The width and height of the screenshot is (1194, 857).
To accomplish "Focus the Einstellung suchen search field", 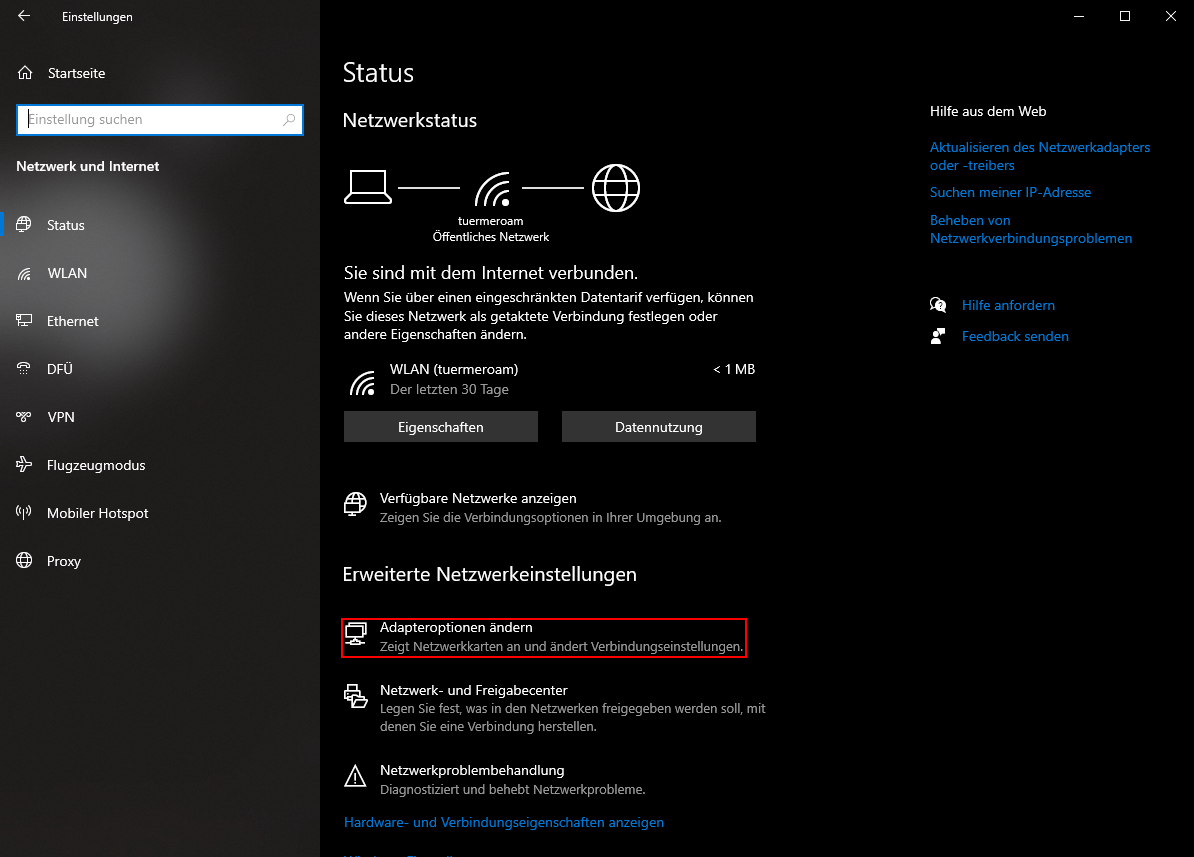I will (150, 120).
